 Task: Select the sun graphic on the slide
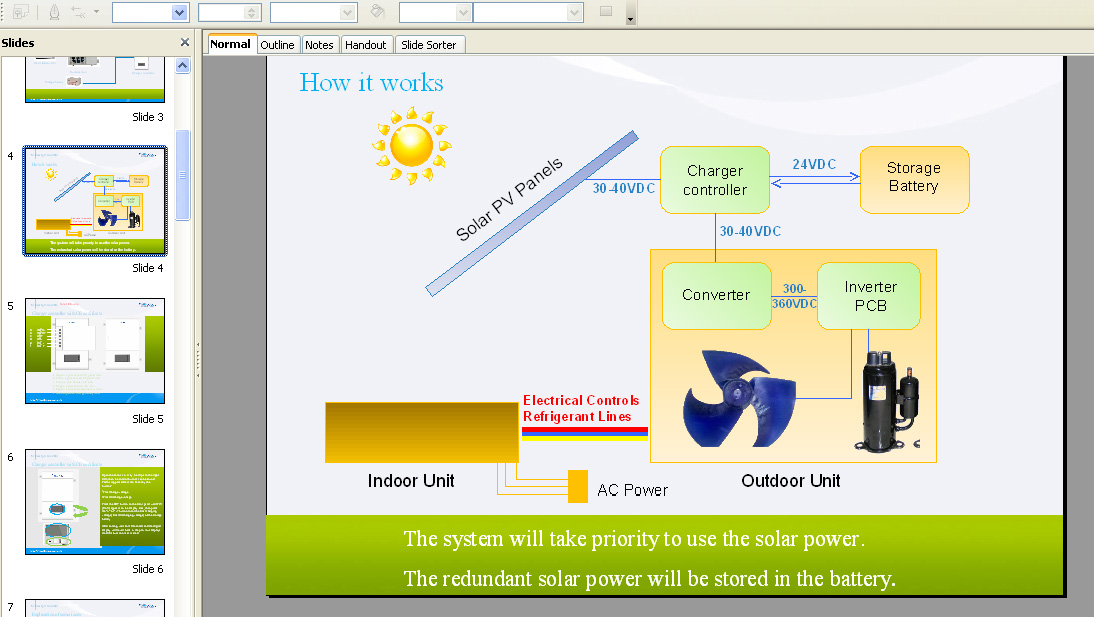(x=411, y=146)
